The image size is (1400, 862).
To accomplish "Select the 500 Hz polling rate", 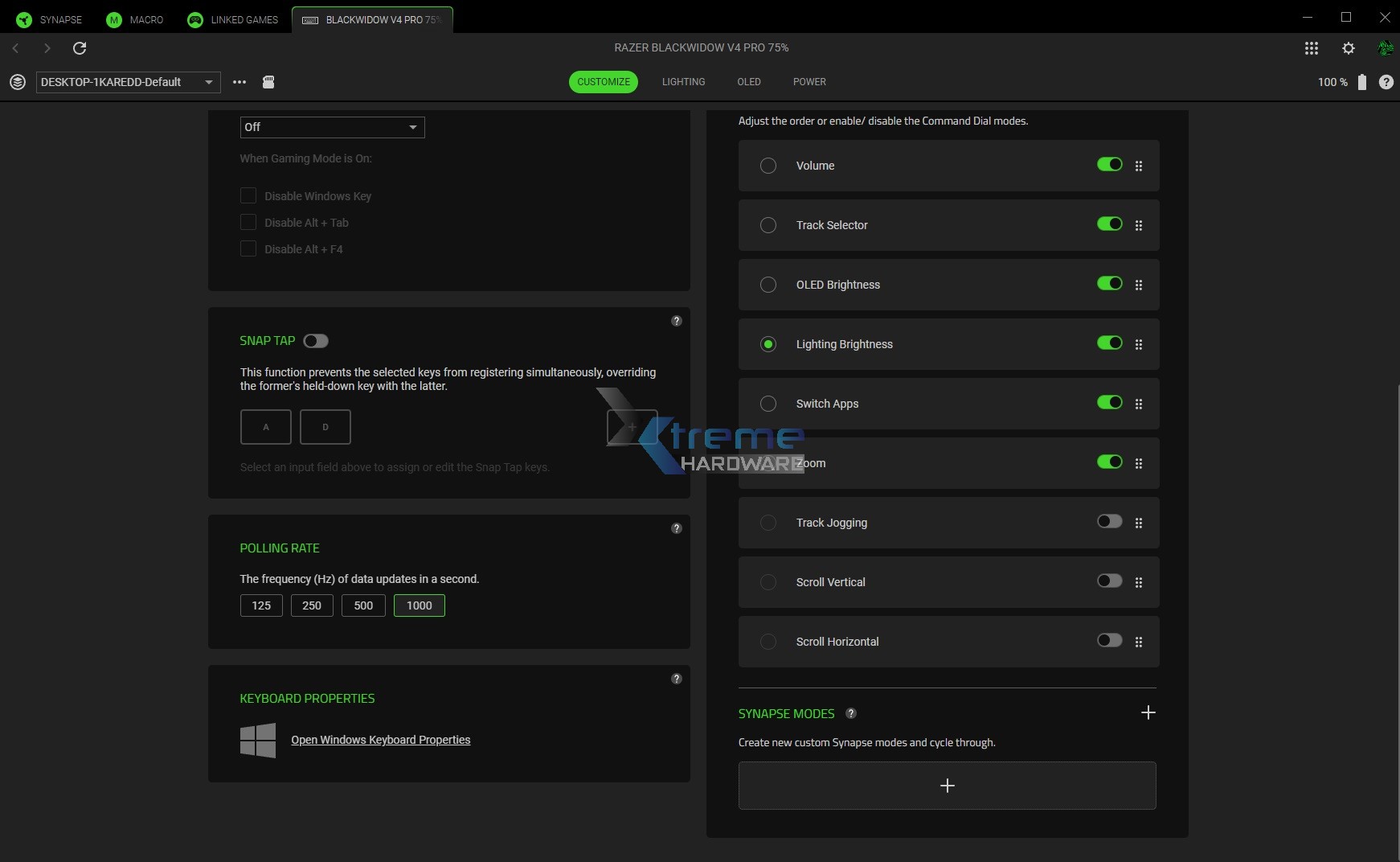I will tap(363, 605).
